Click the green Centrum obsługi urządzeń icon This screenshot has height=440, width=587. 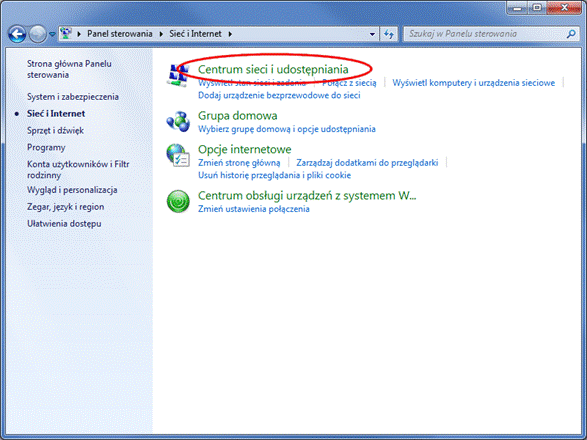click(x=178, y=201)
